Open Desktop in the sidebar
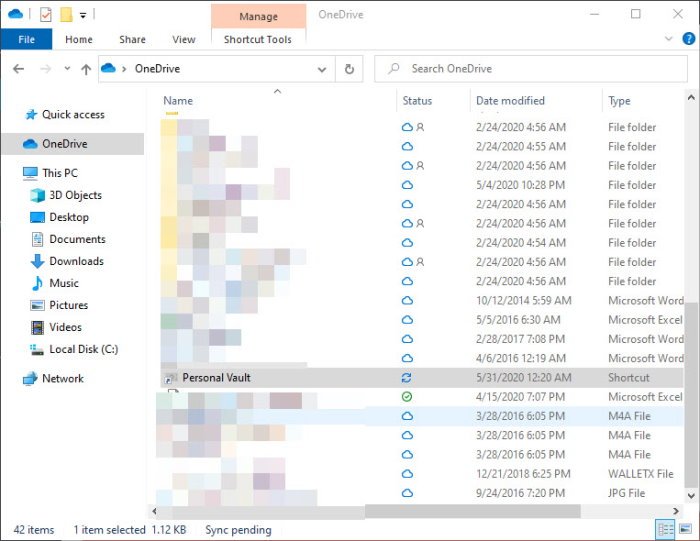700x541 pixels. 69,217
